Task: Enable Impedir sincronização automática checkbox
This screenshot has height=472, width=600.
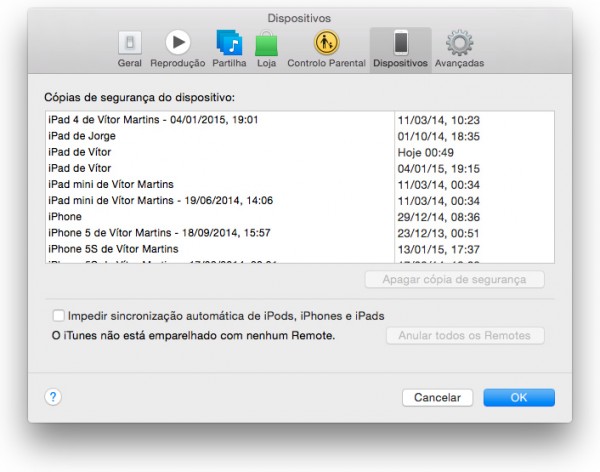Action: (x=59, y=316)
